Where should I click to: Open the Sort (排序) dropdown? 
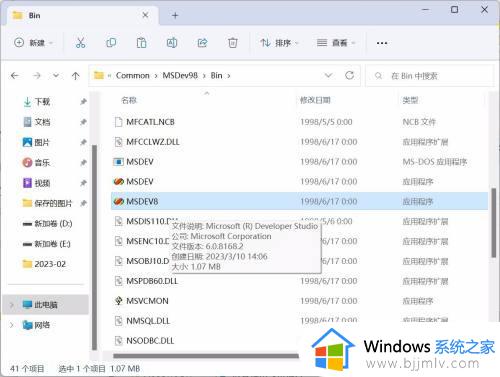click(x=279, y=43)
